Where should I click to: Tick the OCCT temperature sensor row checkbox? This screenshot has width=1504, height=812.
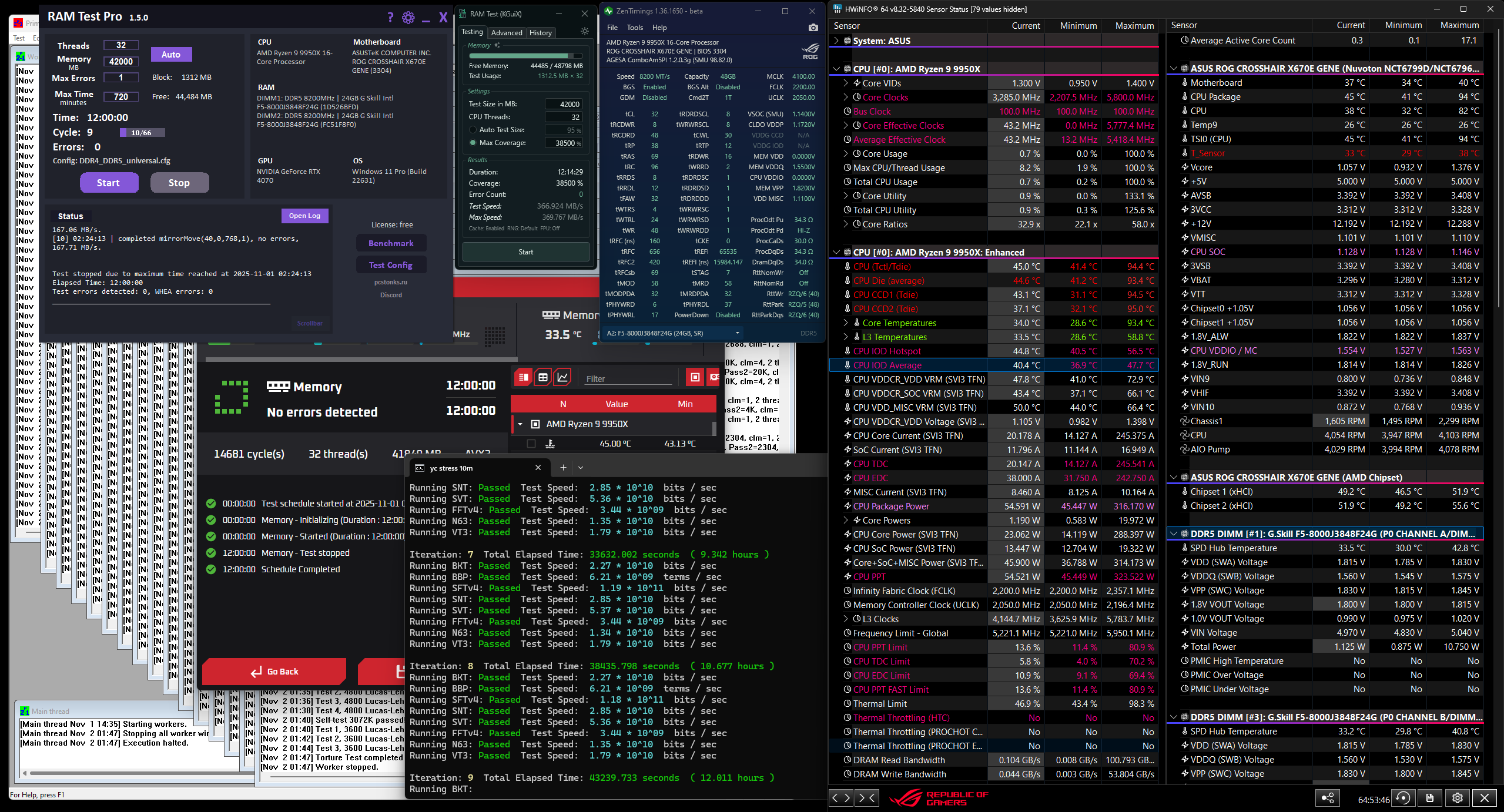531,444
